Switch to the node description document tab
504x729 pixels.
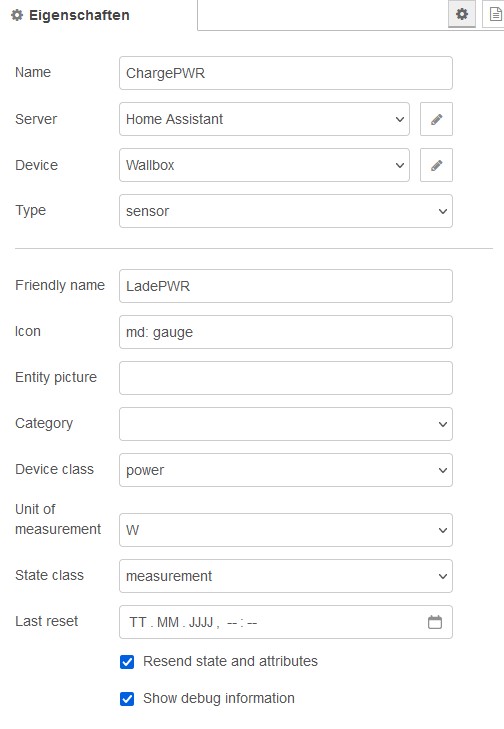[495, 14]
